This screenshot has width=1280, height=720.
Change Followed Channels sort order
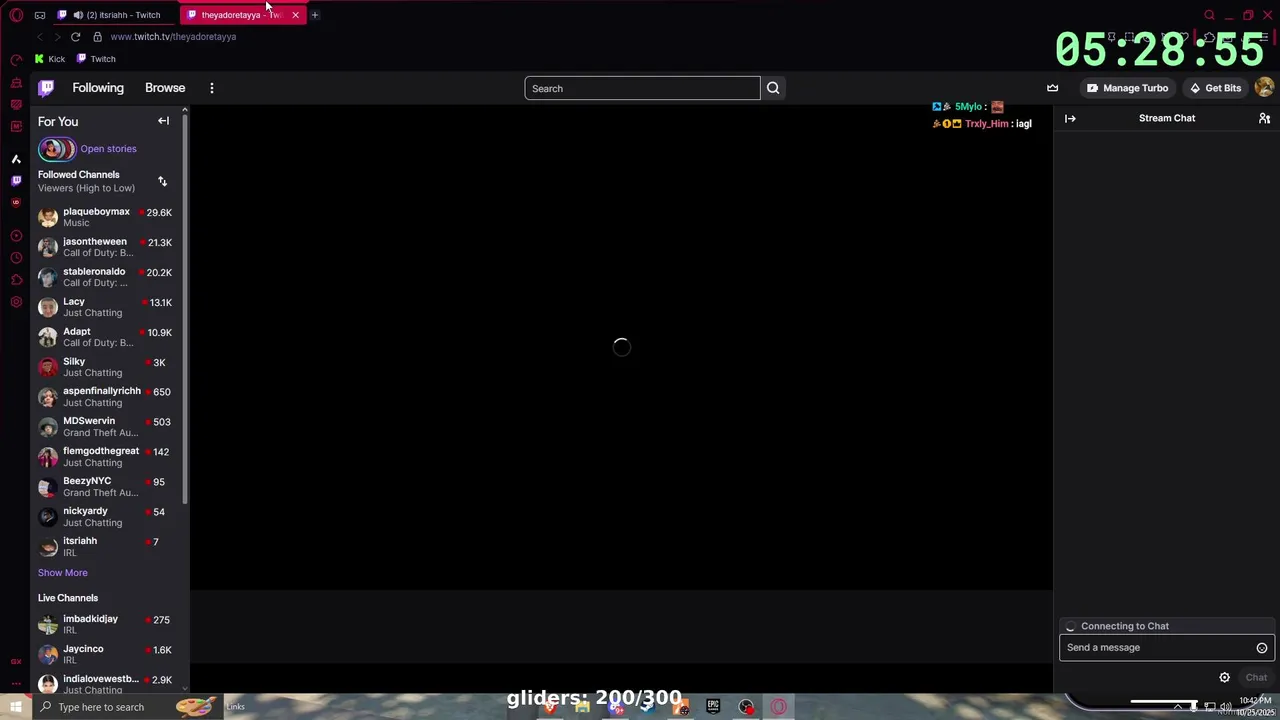click(x=162, y=181)
